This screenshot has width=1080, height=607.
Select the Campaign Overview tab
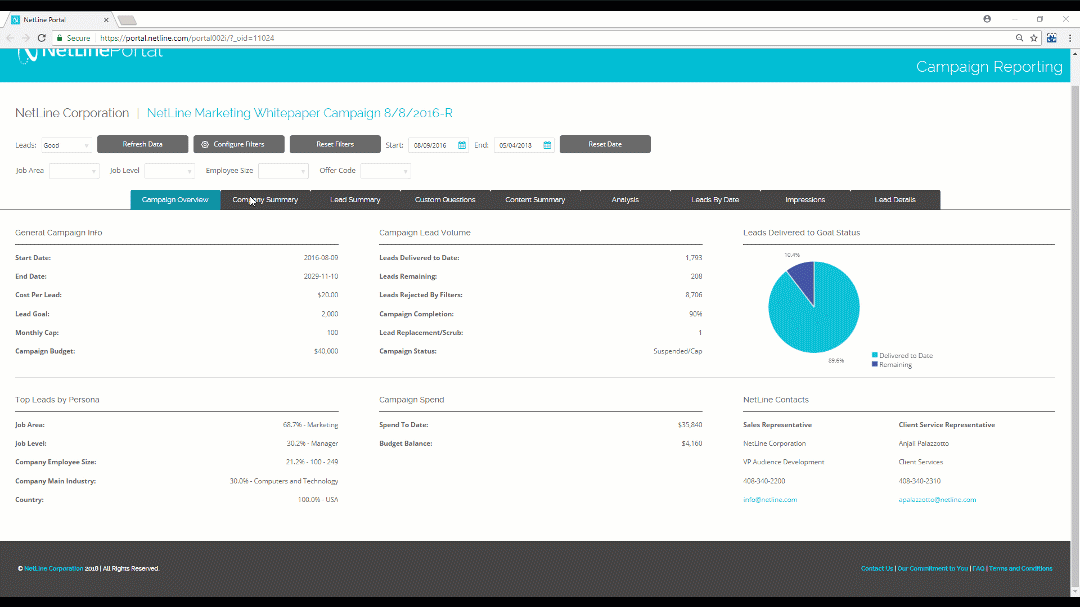(x=175, y=200)
